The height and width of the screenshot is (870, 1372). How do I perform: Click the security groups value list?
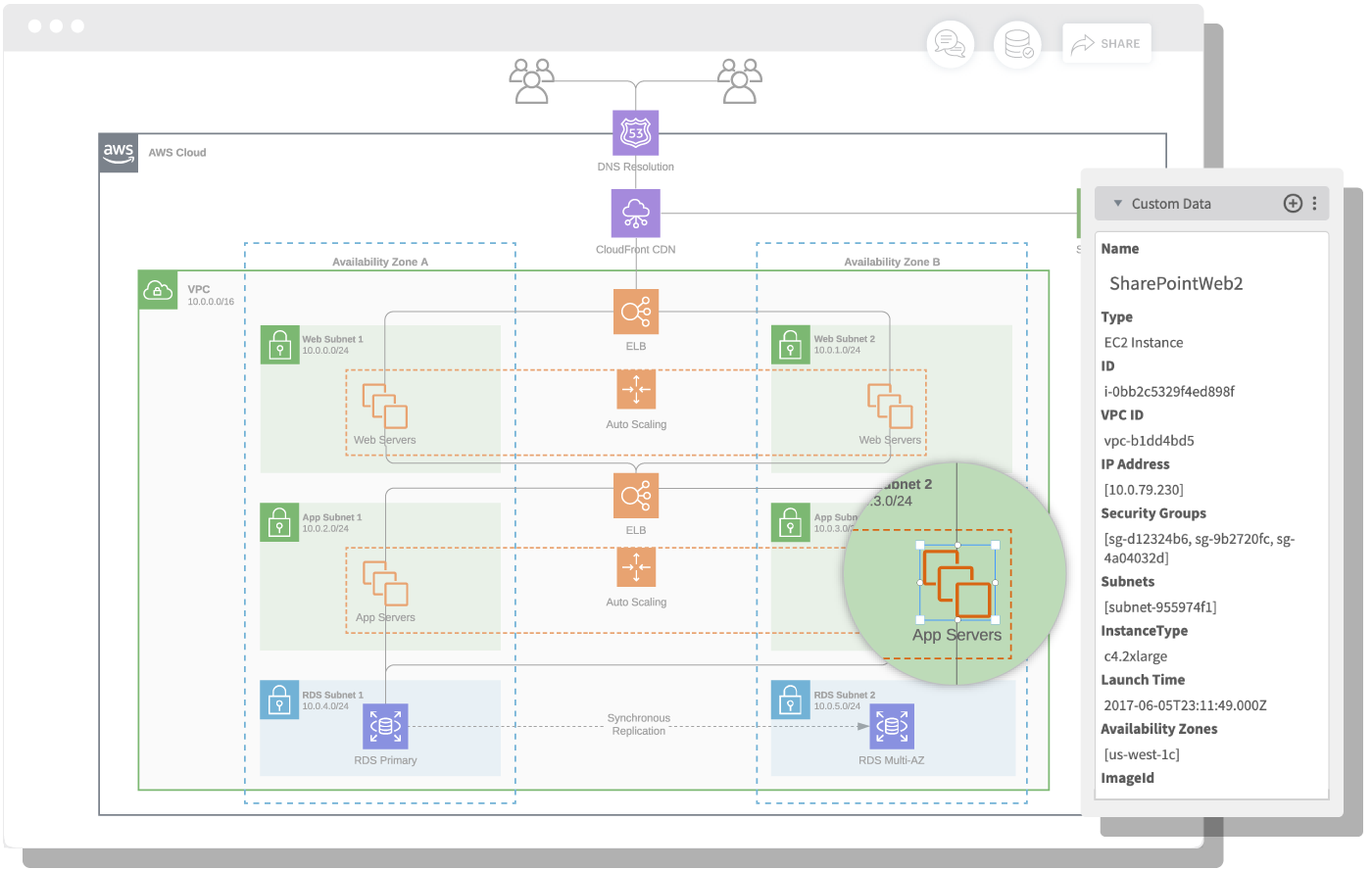(x=1200, y=549)
